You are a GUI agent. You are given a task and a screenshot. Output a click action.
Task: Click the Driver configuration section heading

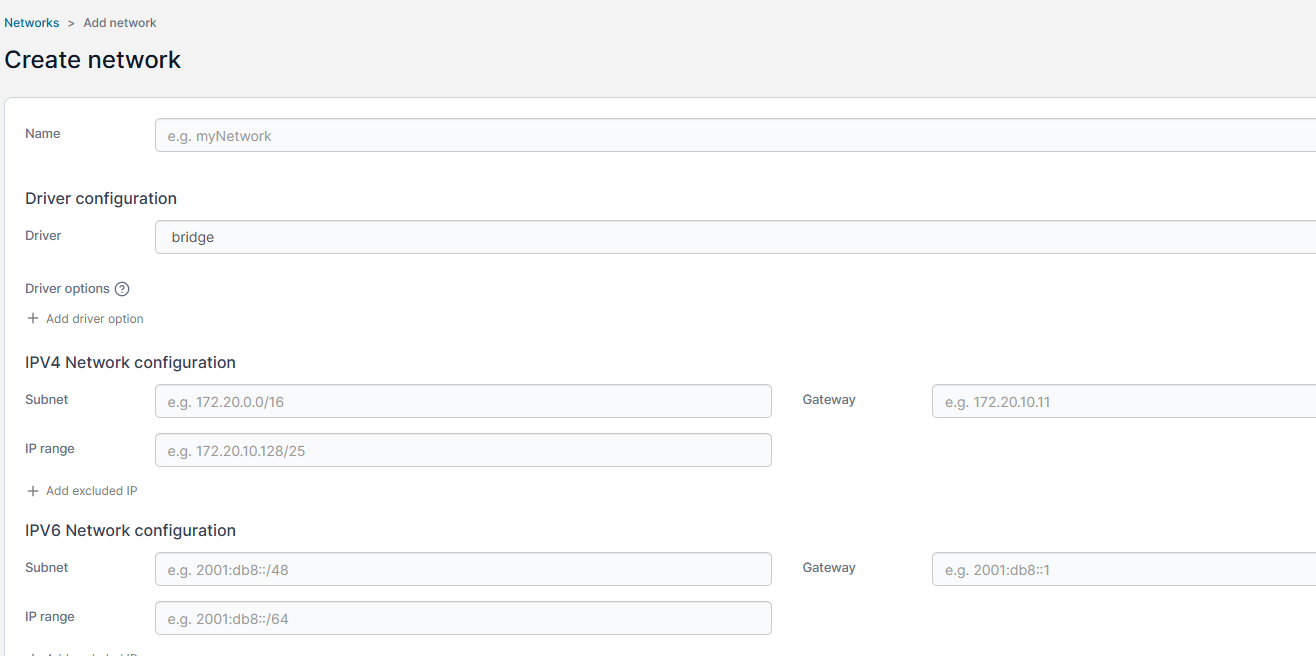click(x=101, y=198)
